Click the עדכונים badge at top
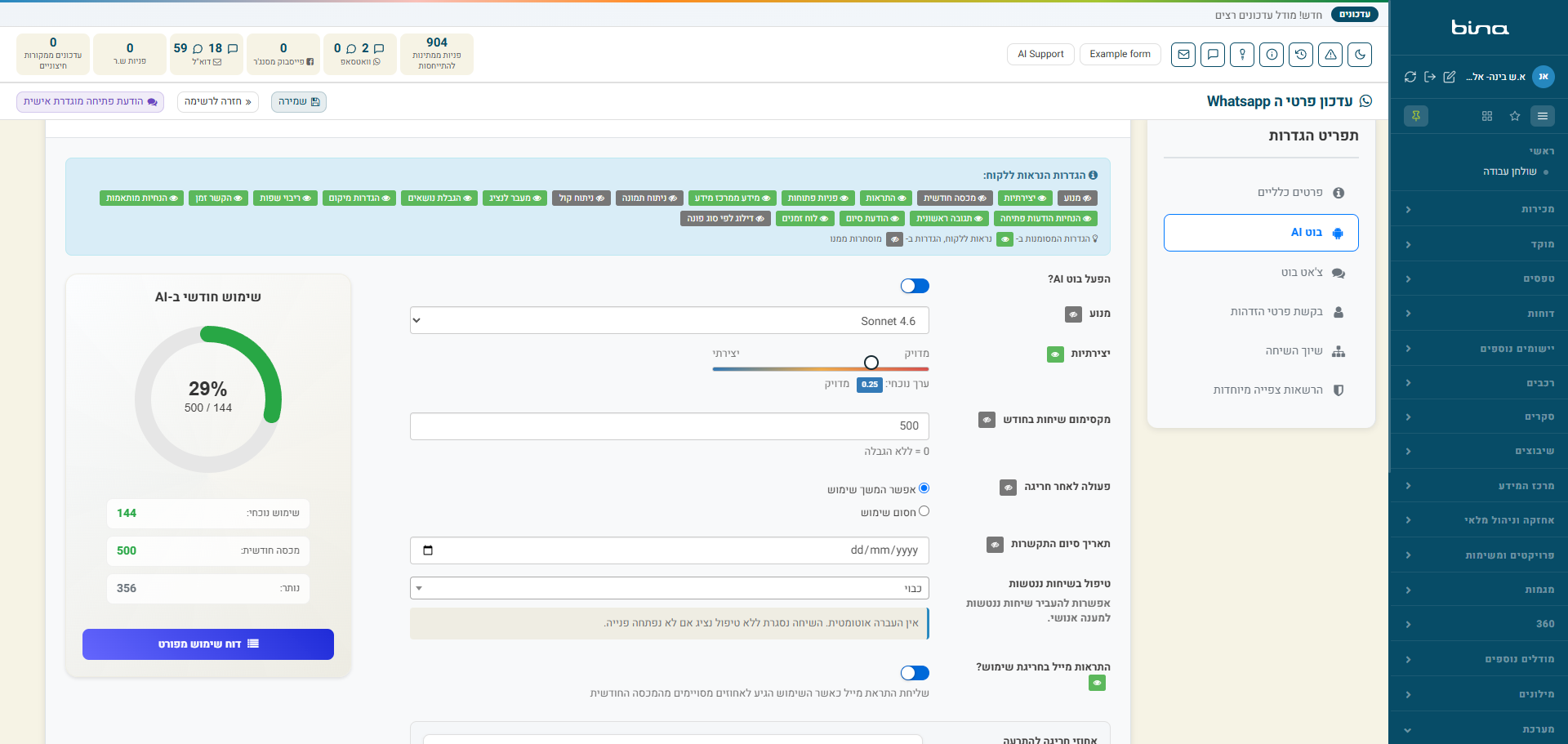 pos(1354,15)
